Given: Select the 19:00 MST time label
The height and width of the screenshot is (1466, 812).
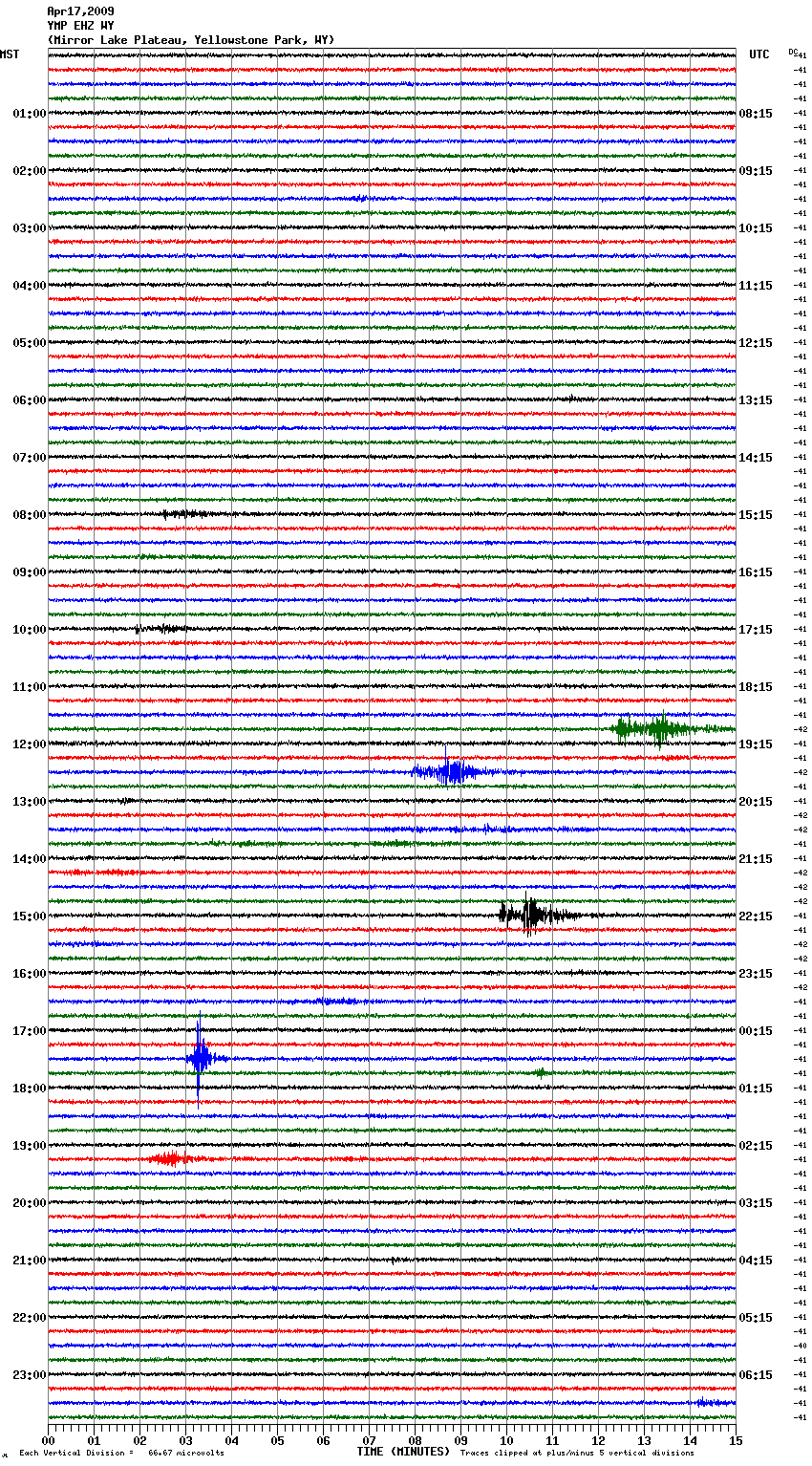Looking at the screenshot, I should [29, 1146].
